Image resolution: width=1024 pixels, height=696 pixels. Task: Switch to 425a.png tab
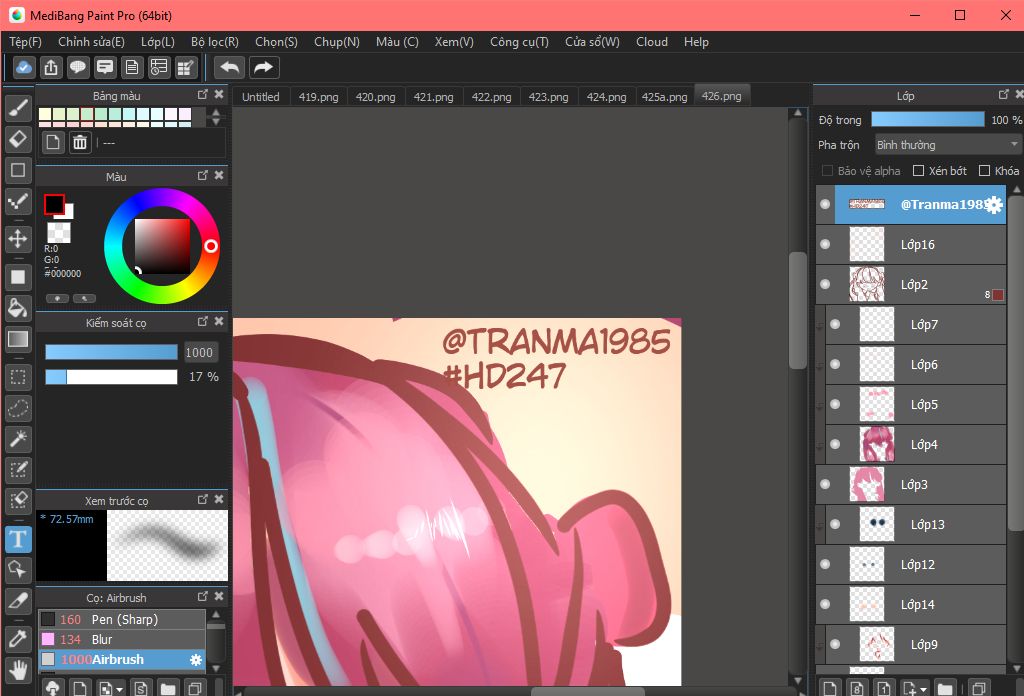pos(664,97)
